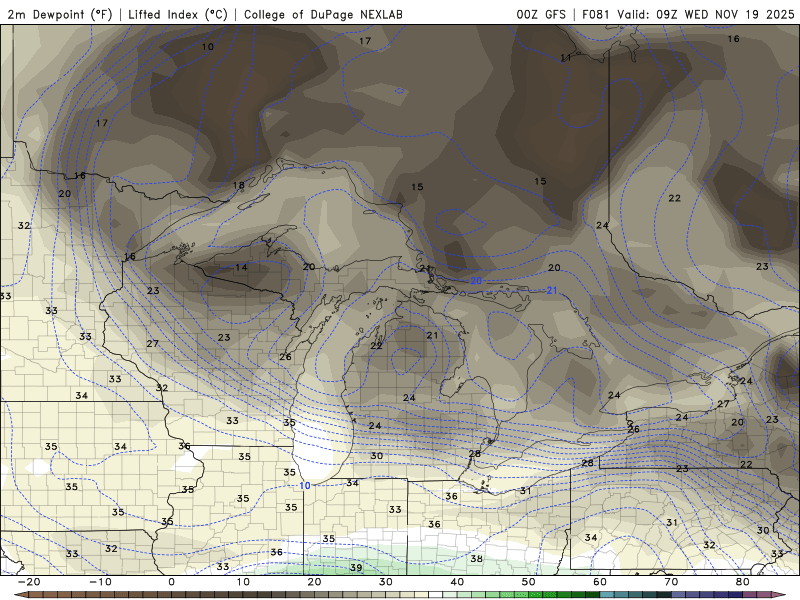Click the '39' dewpoint value on map

coord(356,567)
